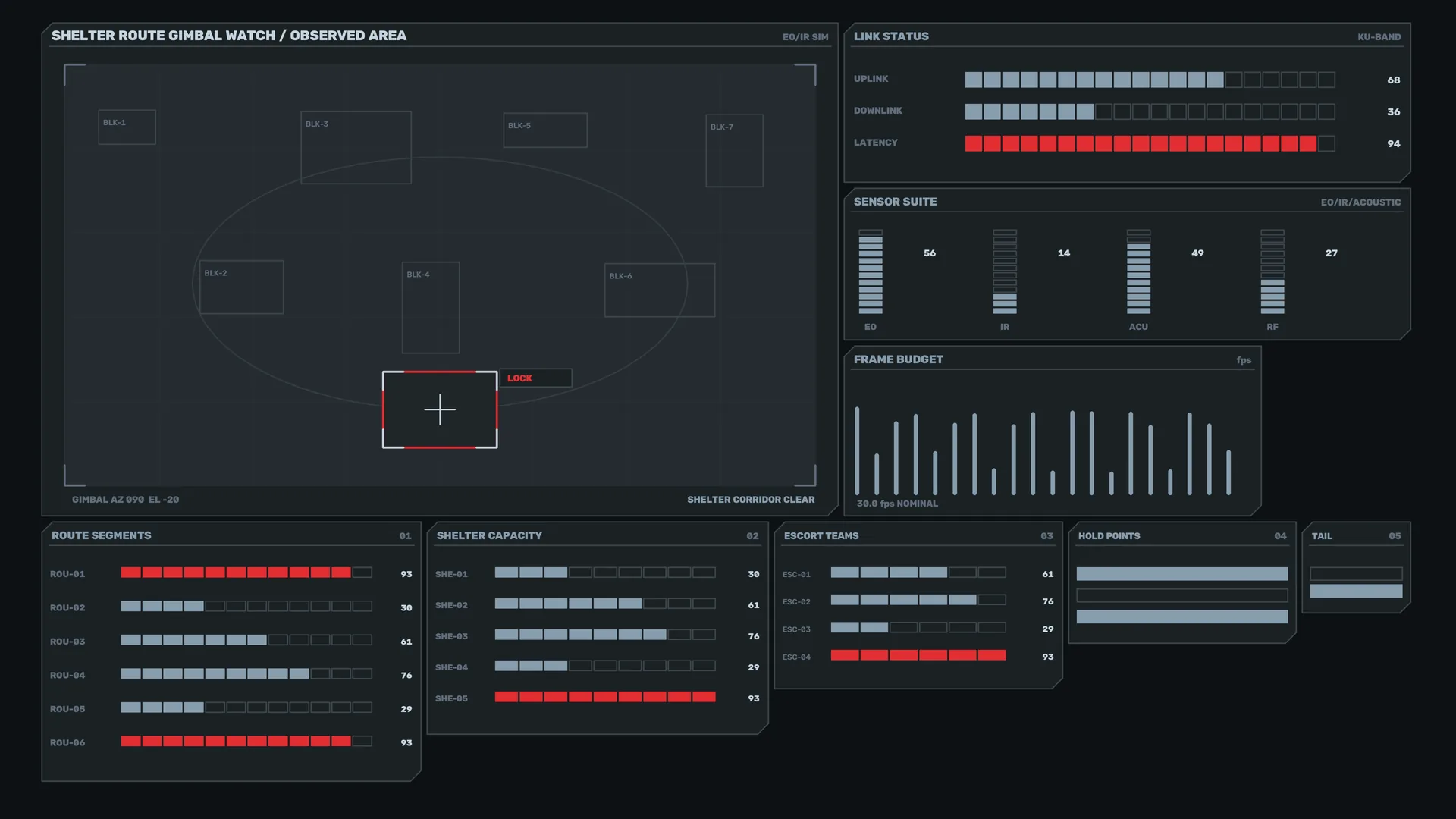This screenshot has width=1456, height=819.
Task: Click the BLK-6 block marker
Action: tap(660, 290)
